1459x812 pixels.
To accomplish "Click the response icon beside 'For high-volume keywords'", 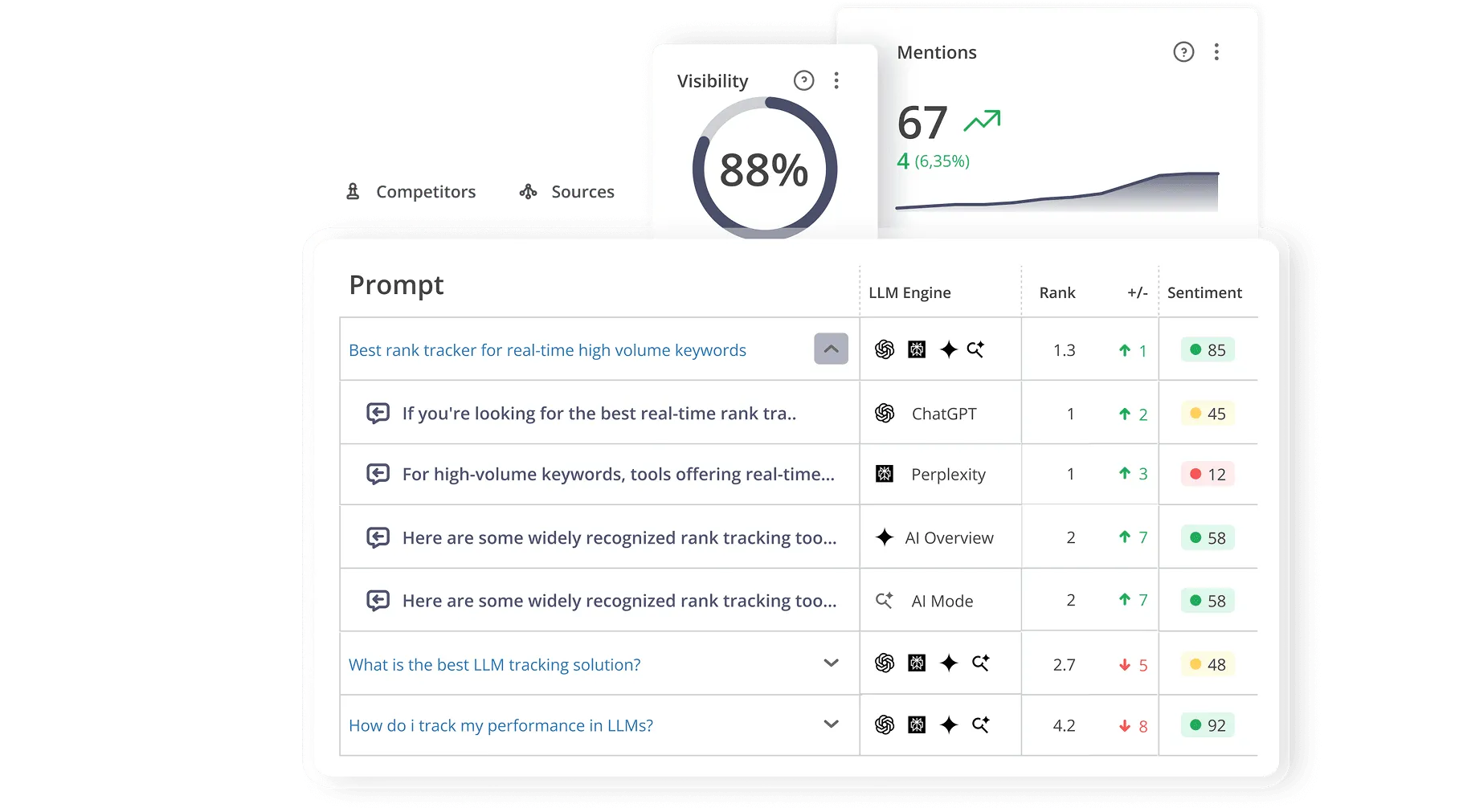I will click(378, 474).
